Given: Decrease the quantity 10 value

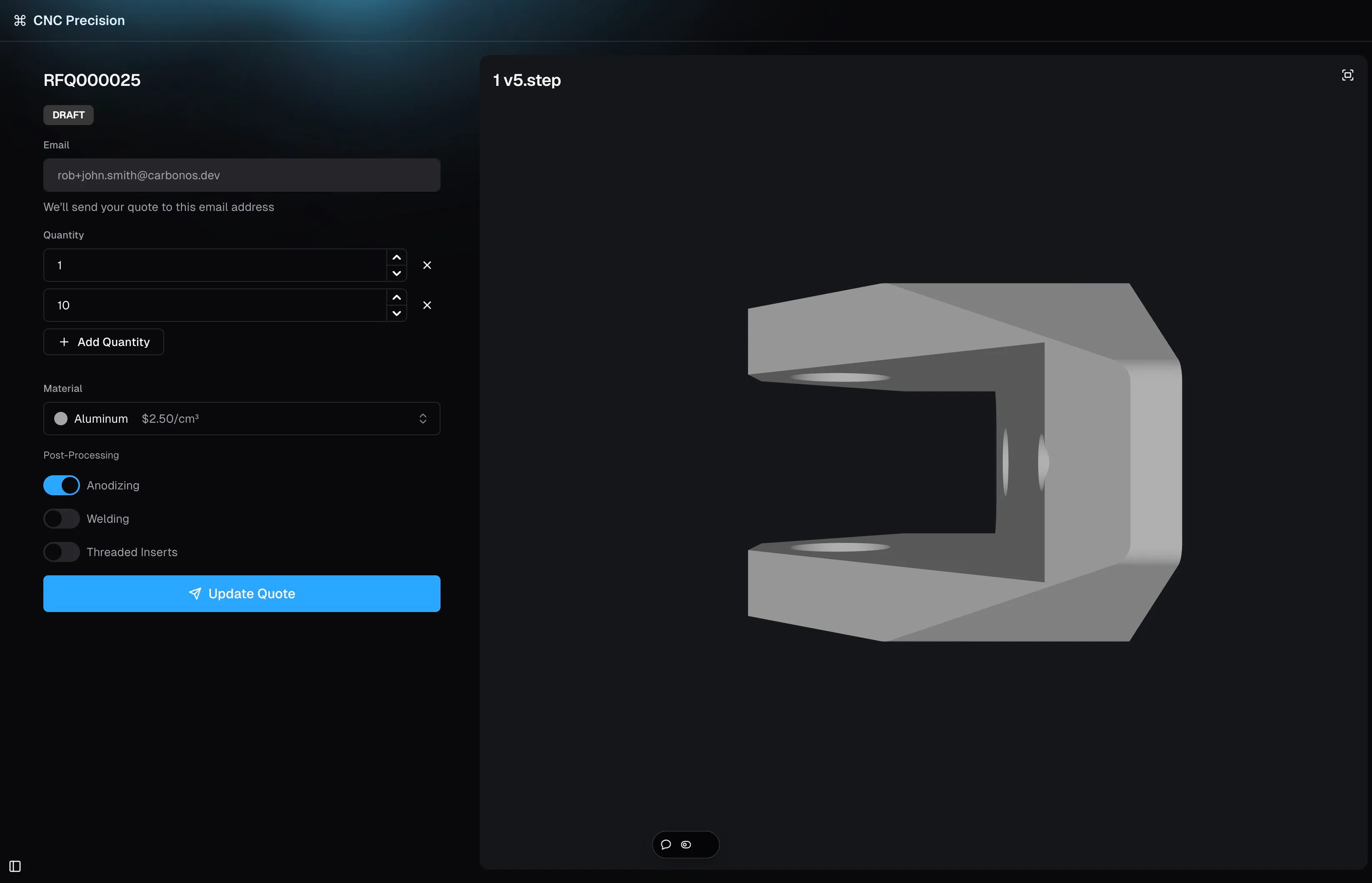Looking at the screenshot, I should point(397,313).
